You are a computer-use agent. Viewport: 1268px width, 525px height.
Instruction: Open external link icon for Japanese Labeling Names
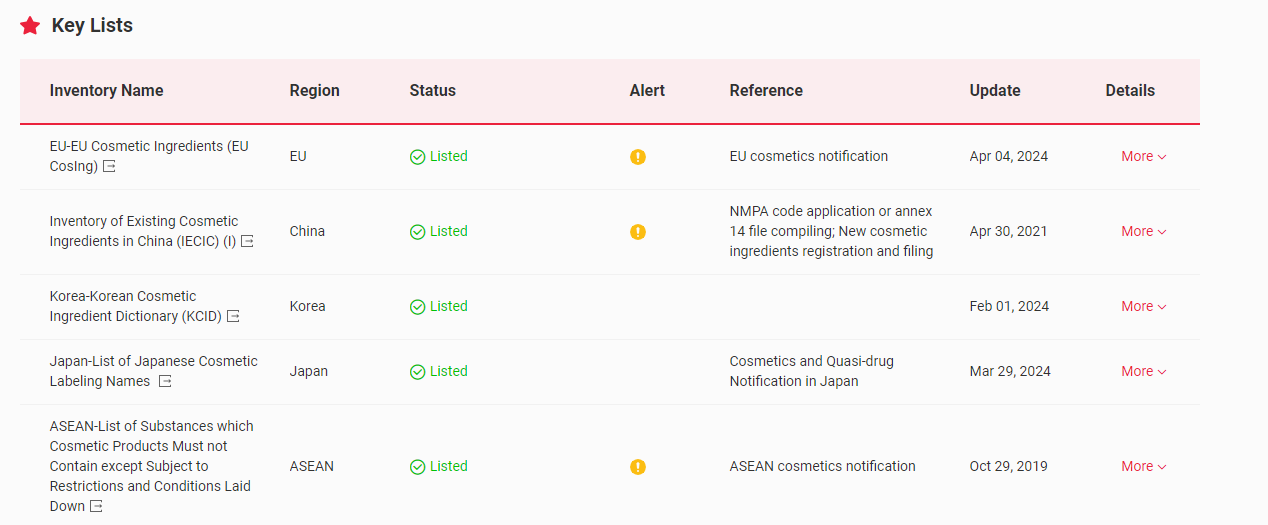[x=166, y=382]
